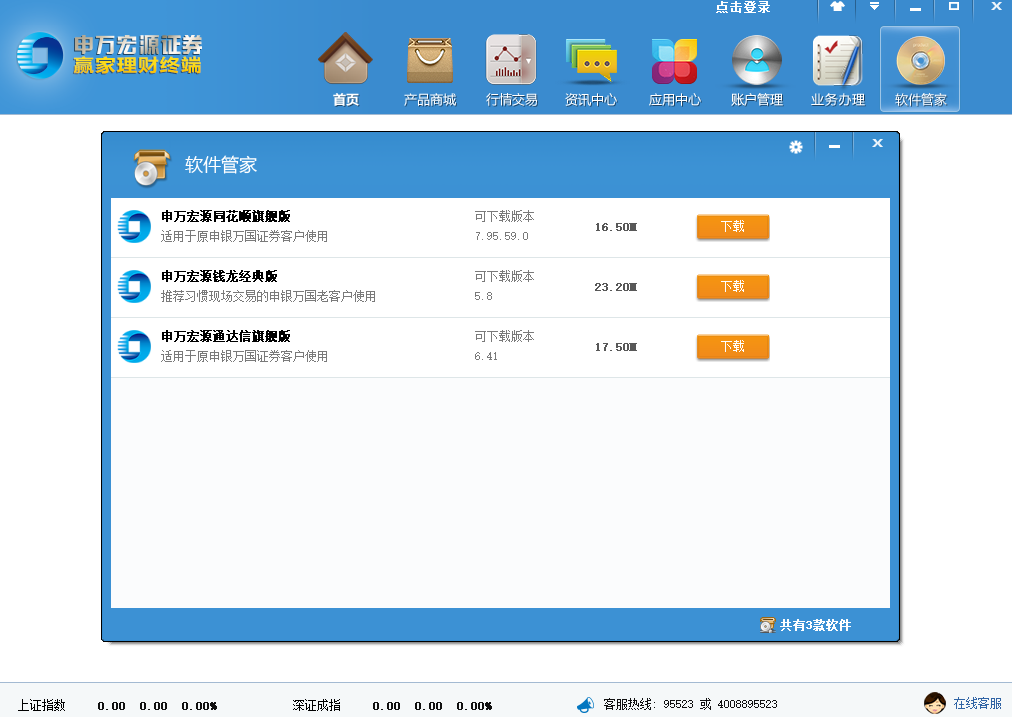1012x717 pixels.
Task: Select the 申万宏源钱龙经典版 title text
Action: (x=219, y=276)
